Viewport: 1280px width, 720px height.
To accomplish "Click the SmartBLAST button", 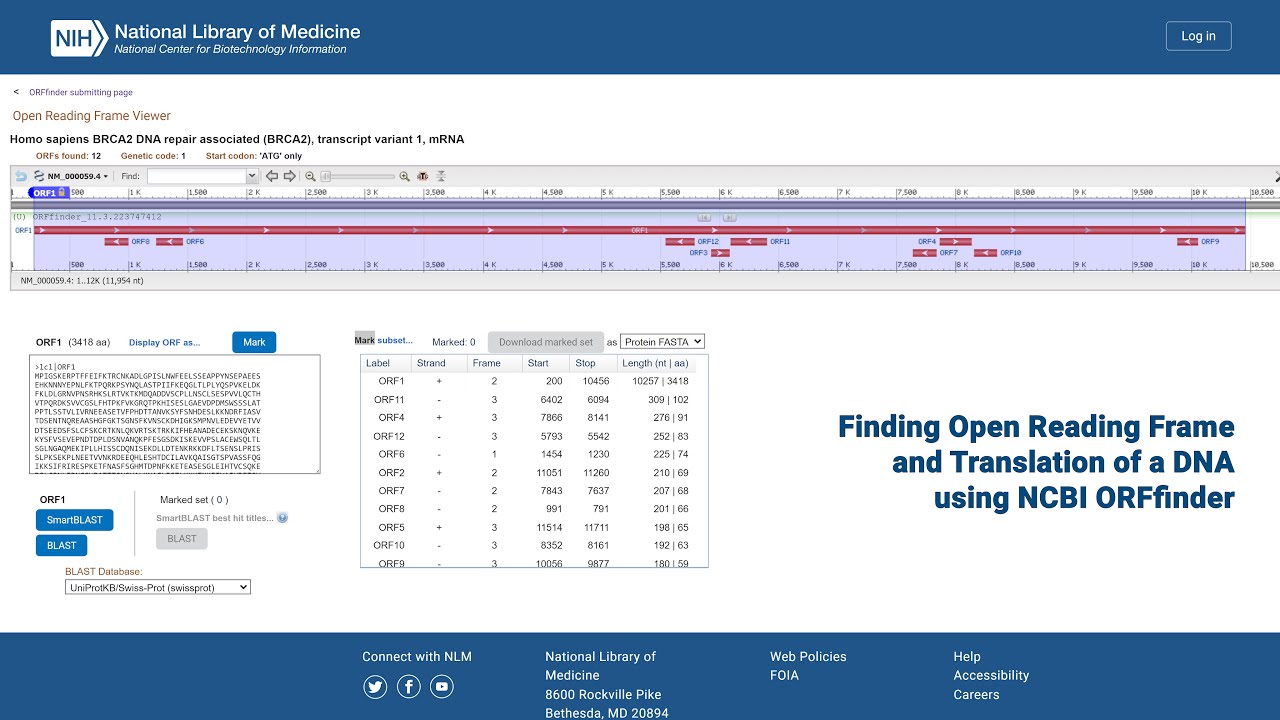I will pos(75,520).
